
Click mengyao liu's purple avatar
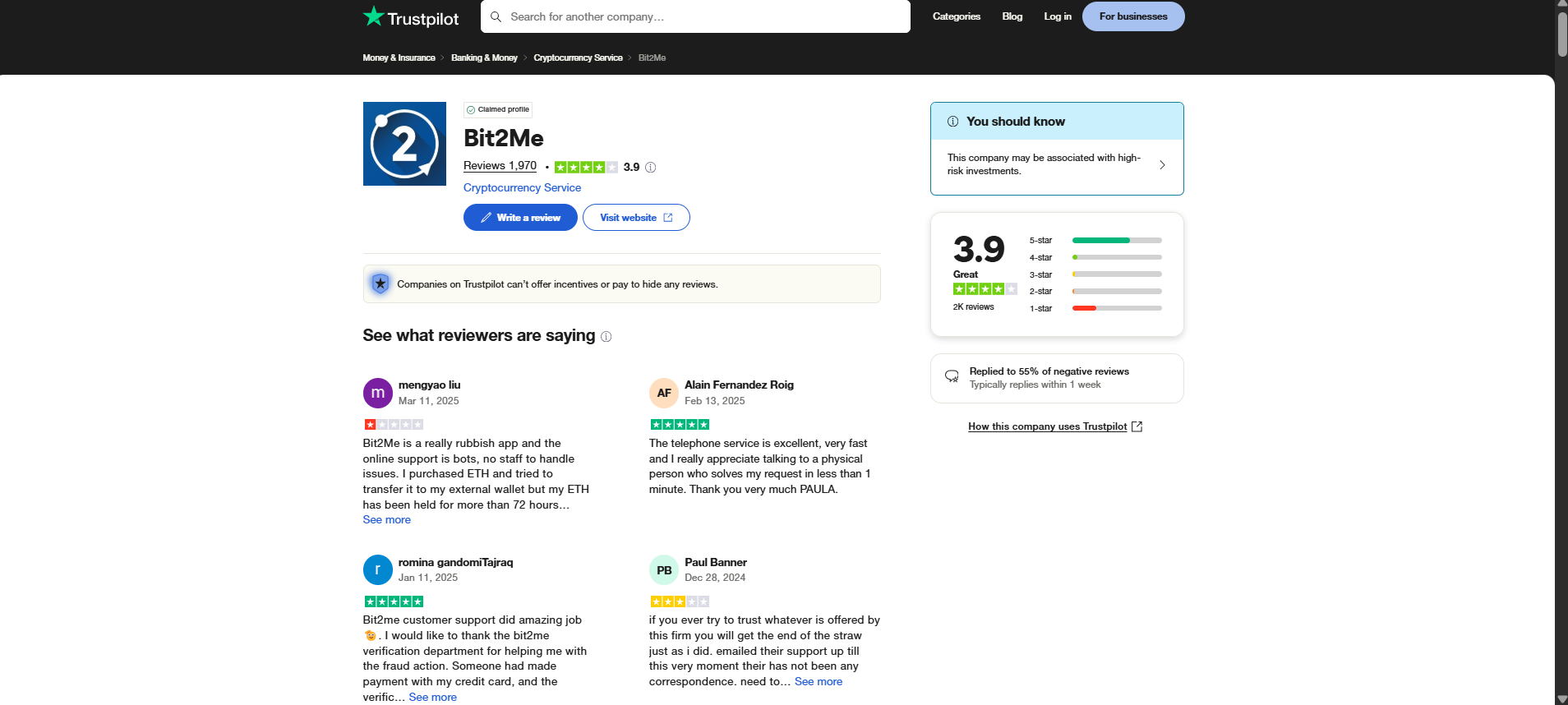point(378,393)
